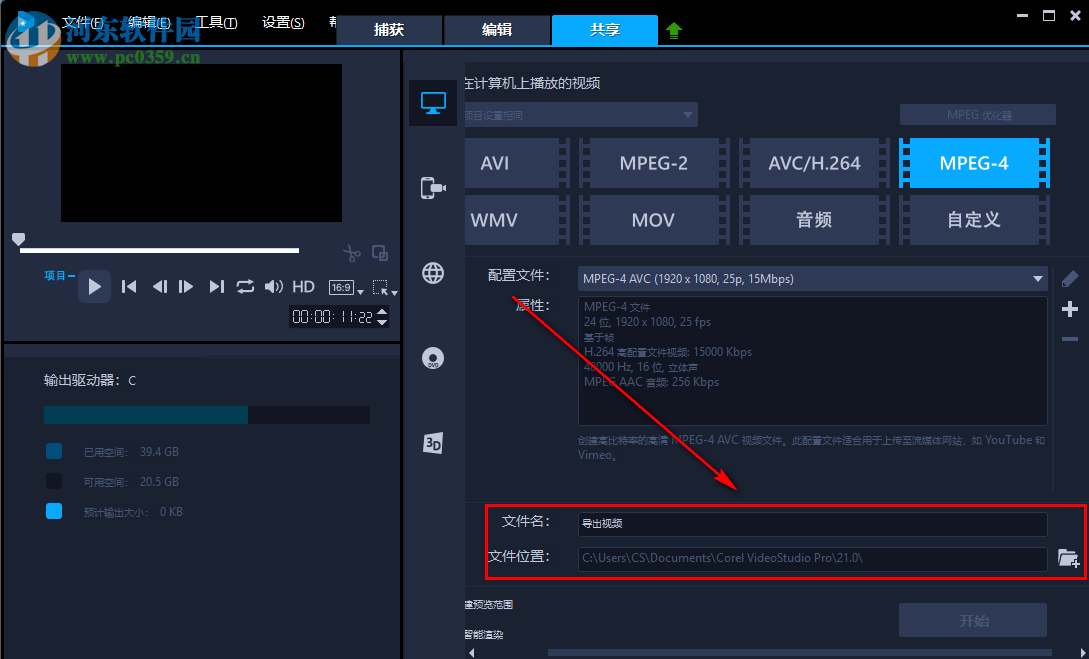1089x659 pixels.
Task: Click the output drive space bar
Action: (207, 415)
